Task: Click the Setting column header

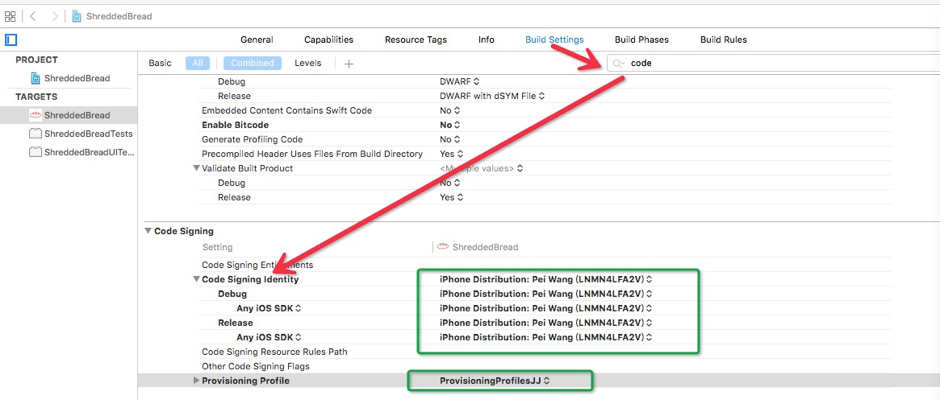Action: point(217,247)
